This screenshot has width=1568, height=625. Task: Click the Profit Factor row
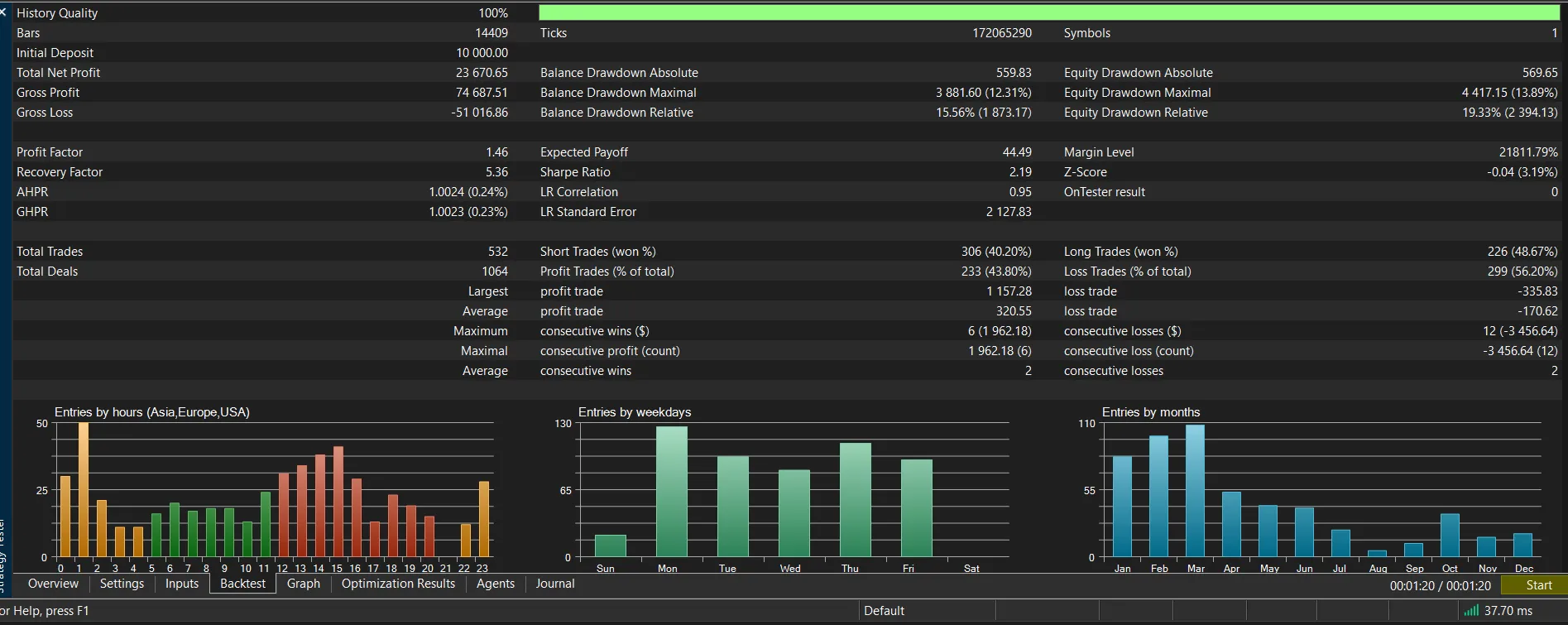click(262, 152)
